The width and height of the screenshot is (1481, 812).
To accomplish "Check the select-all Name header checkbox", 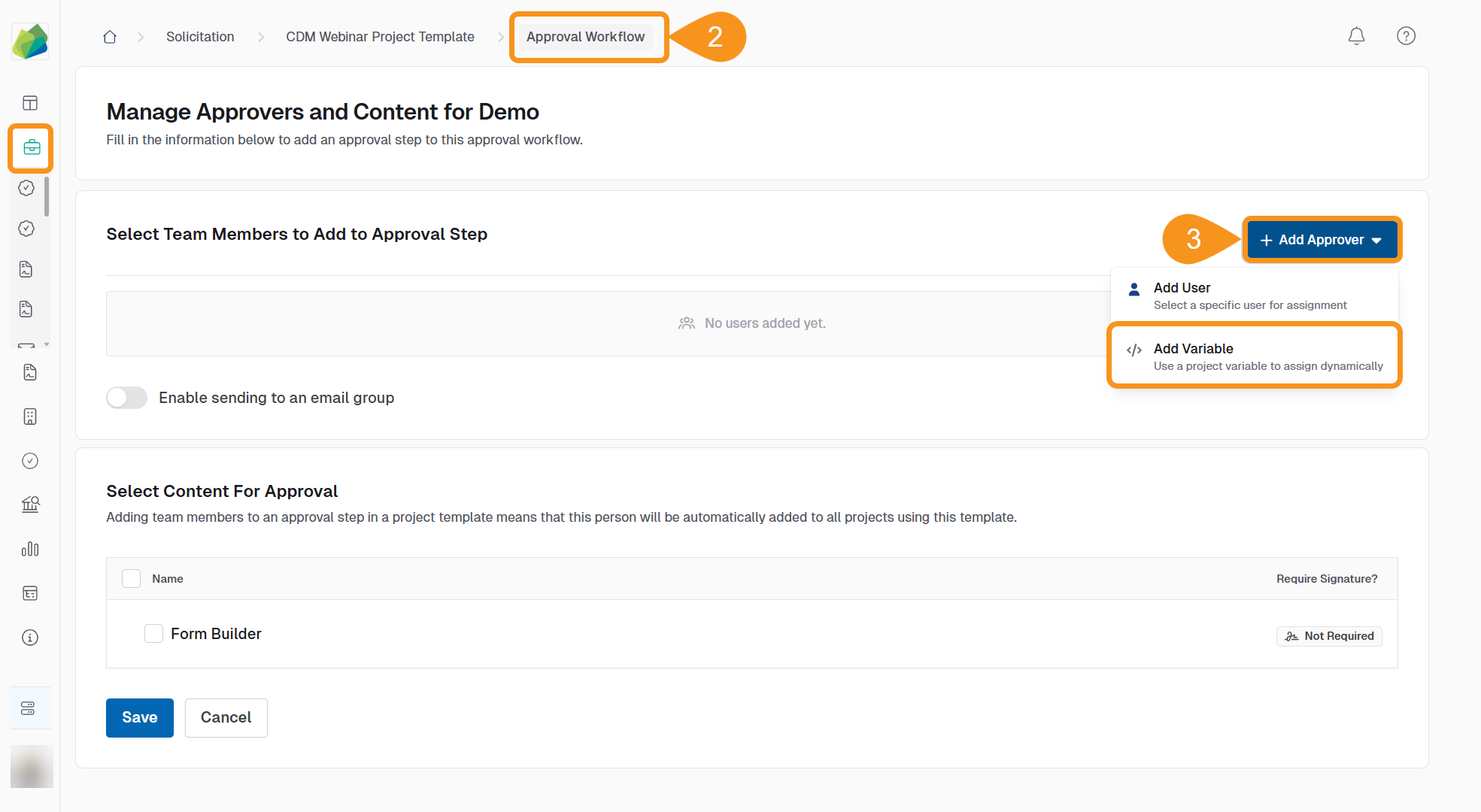I will (x=132, y=578).
